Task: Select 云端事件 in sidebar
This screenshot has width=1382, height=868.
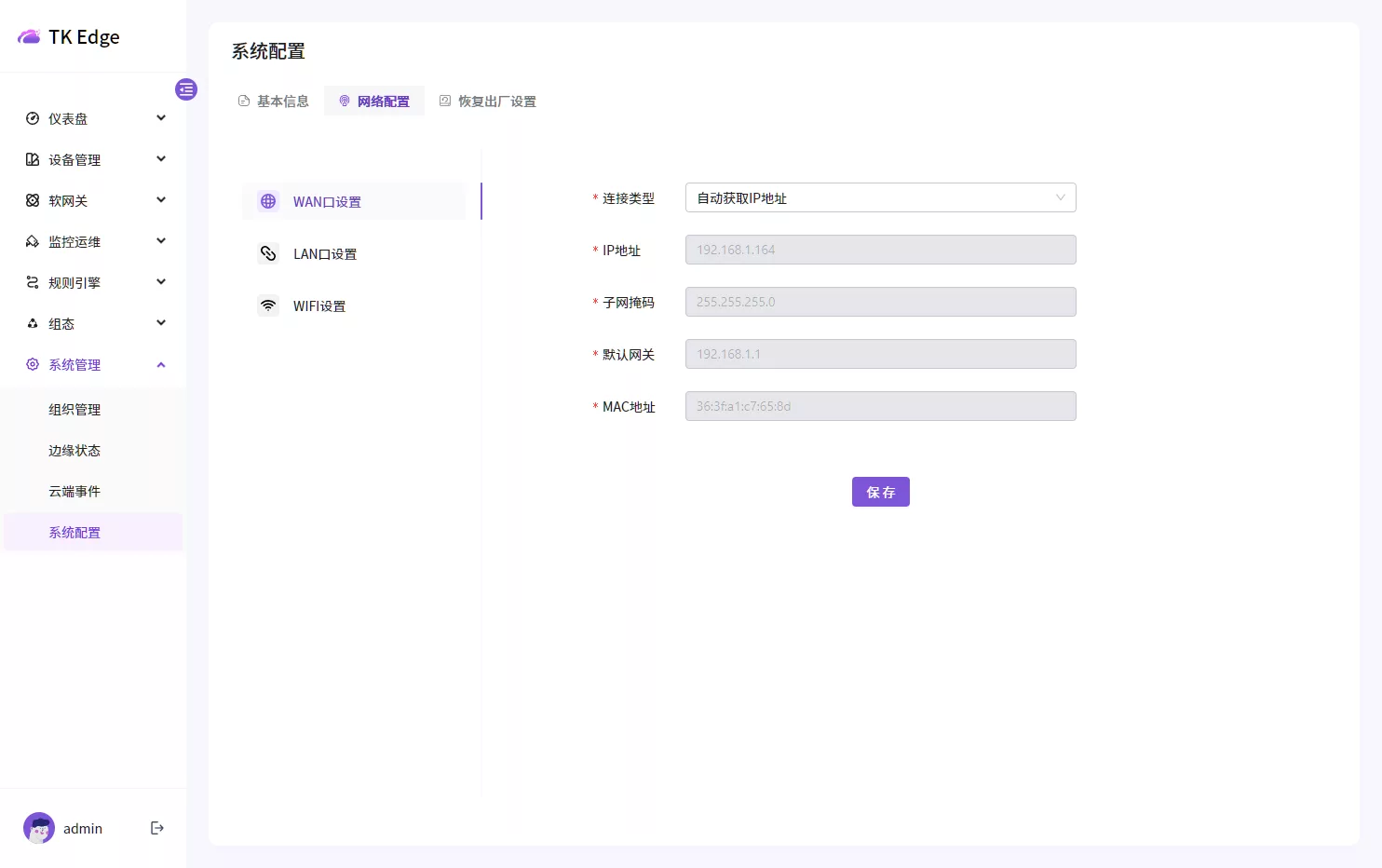Action: click(x=75, y=491)
